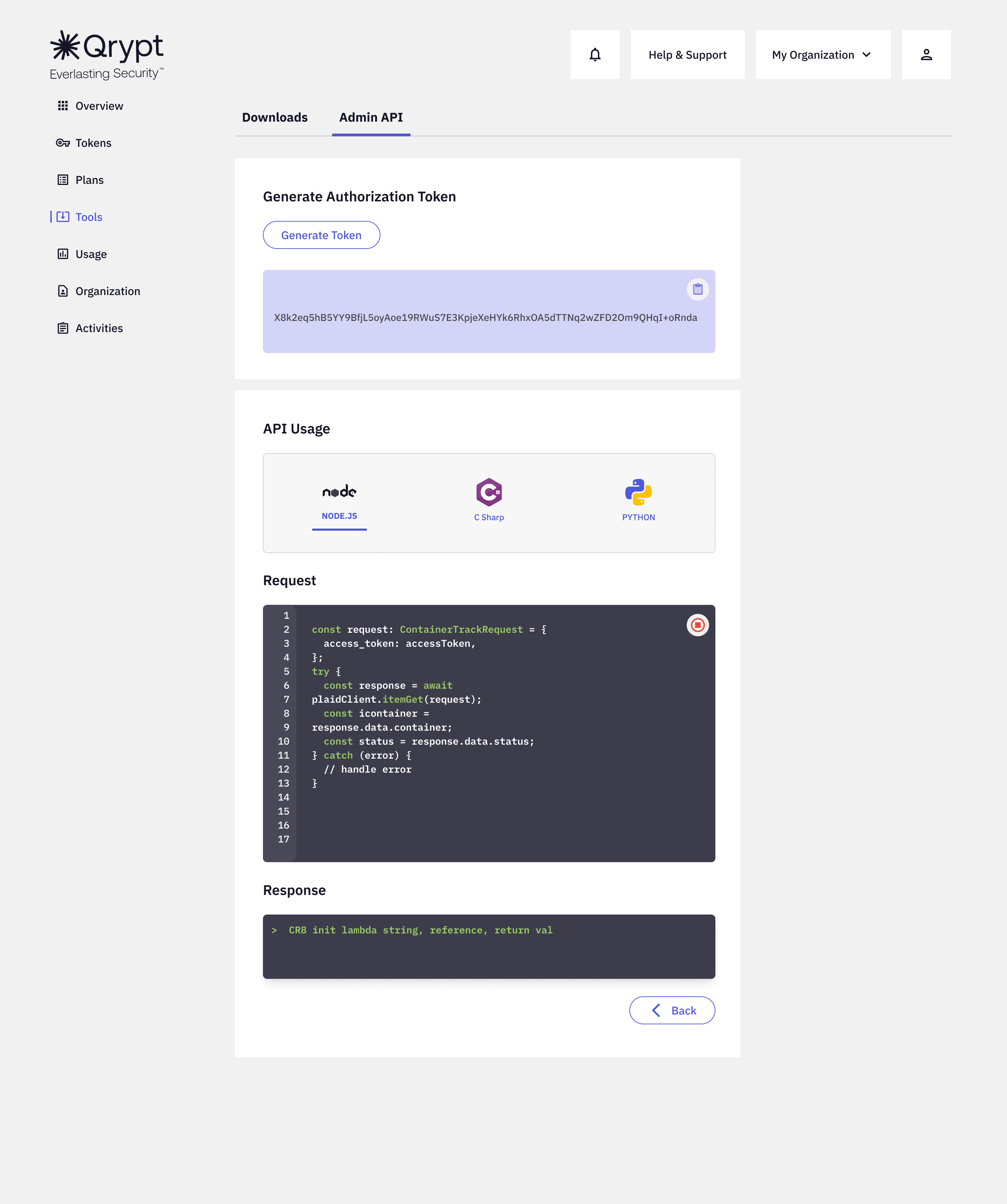Select the Node.js logo icon
This screenshot has width=1007, height=1204.
point(339,491)
